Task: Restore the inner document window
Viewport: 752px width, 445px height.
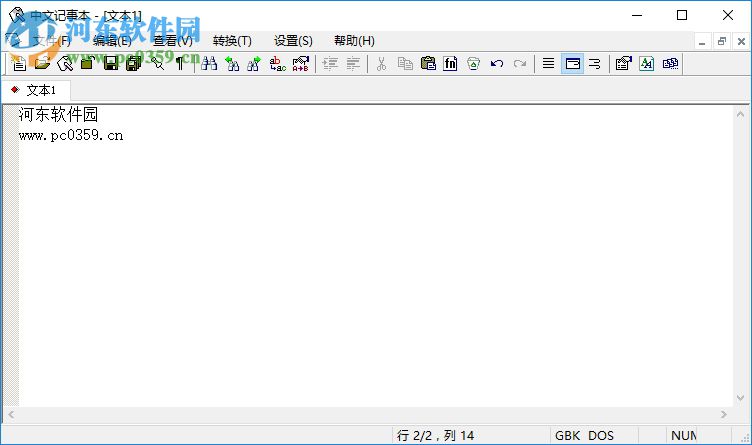Action: (722, 41)
